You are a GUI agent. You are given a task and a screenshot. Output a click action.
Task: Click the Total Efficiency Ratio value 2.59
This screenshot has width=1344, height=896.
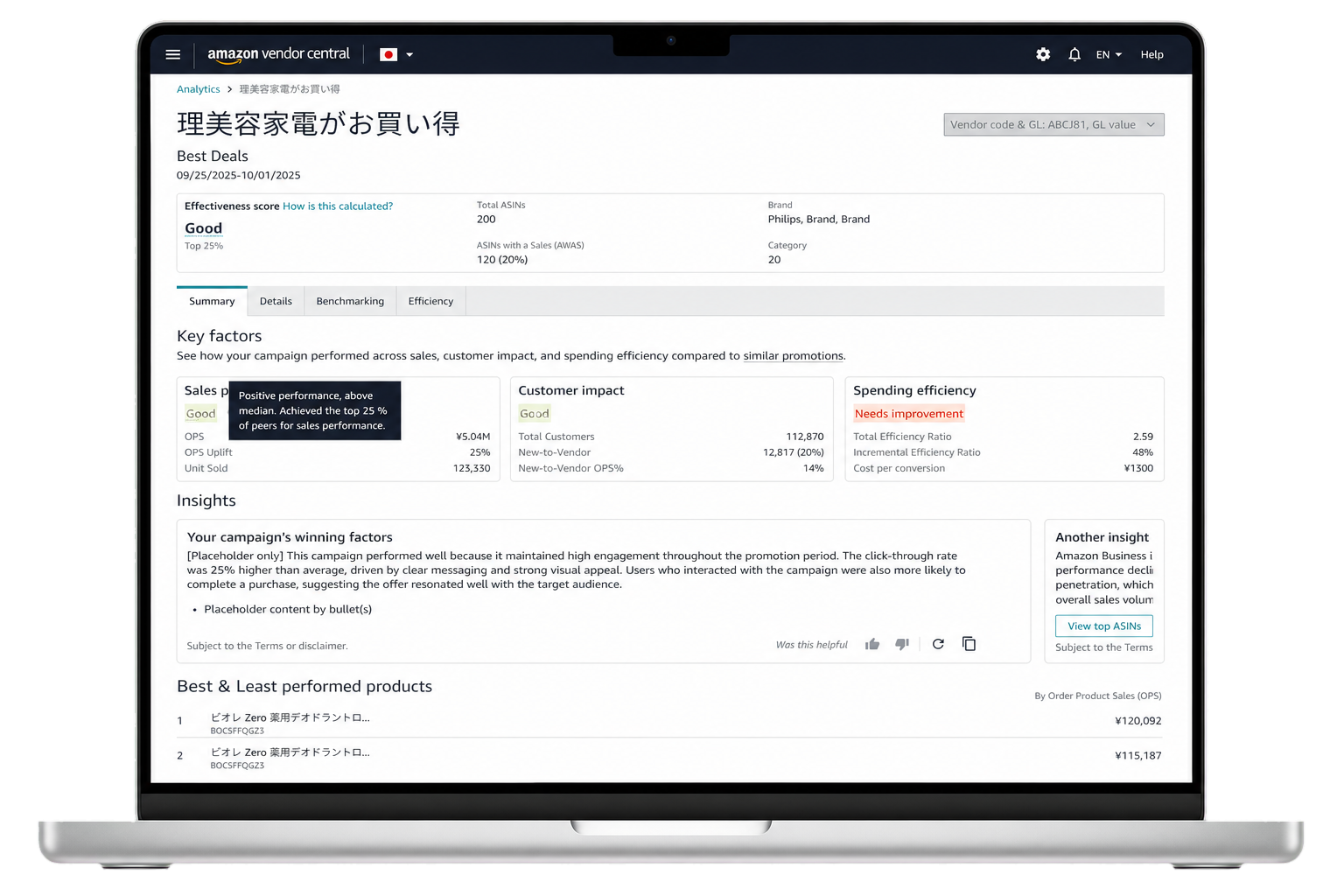tap(1143, 437)
